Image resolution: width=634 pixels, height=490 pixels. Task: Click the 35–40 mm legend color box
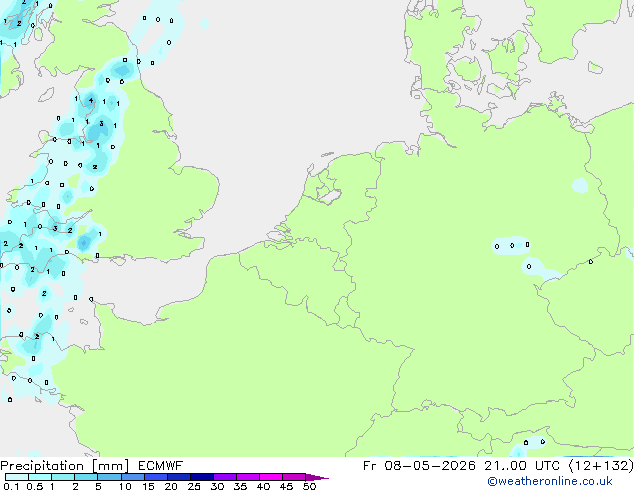[248, 477]
